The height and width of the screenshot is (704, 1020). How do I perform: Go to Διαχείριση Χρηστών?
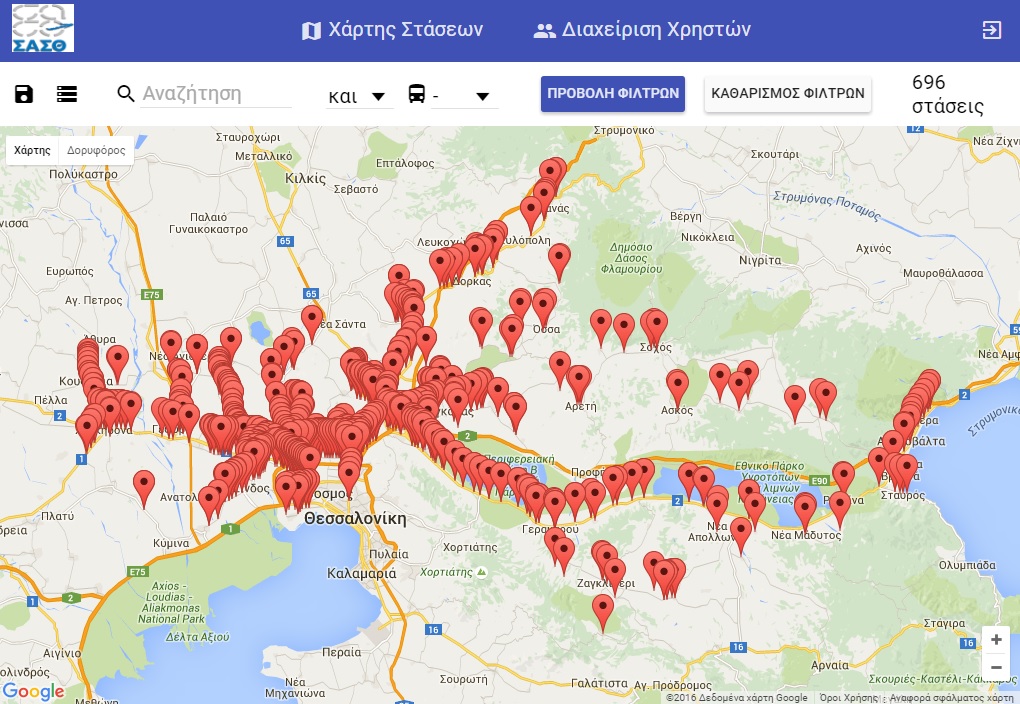[642, 30]
